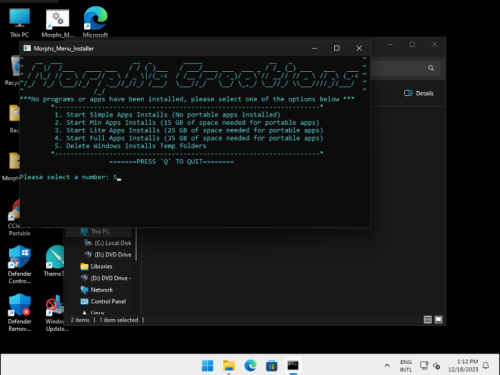This screenshot has height=375, width=500.
Task: Click the '1 item selected' status text
Action: coord(119,320)
